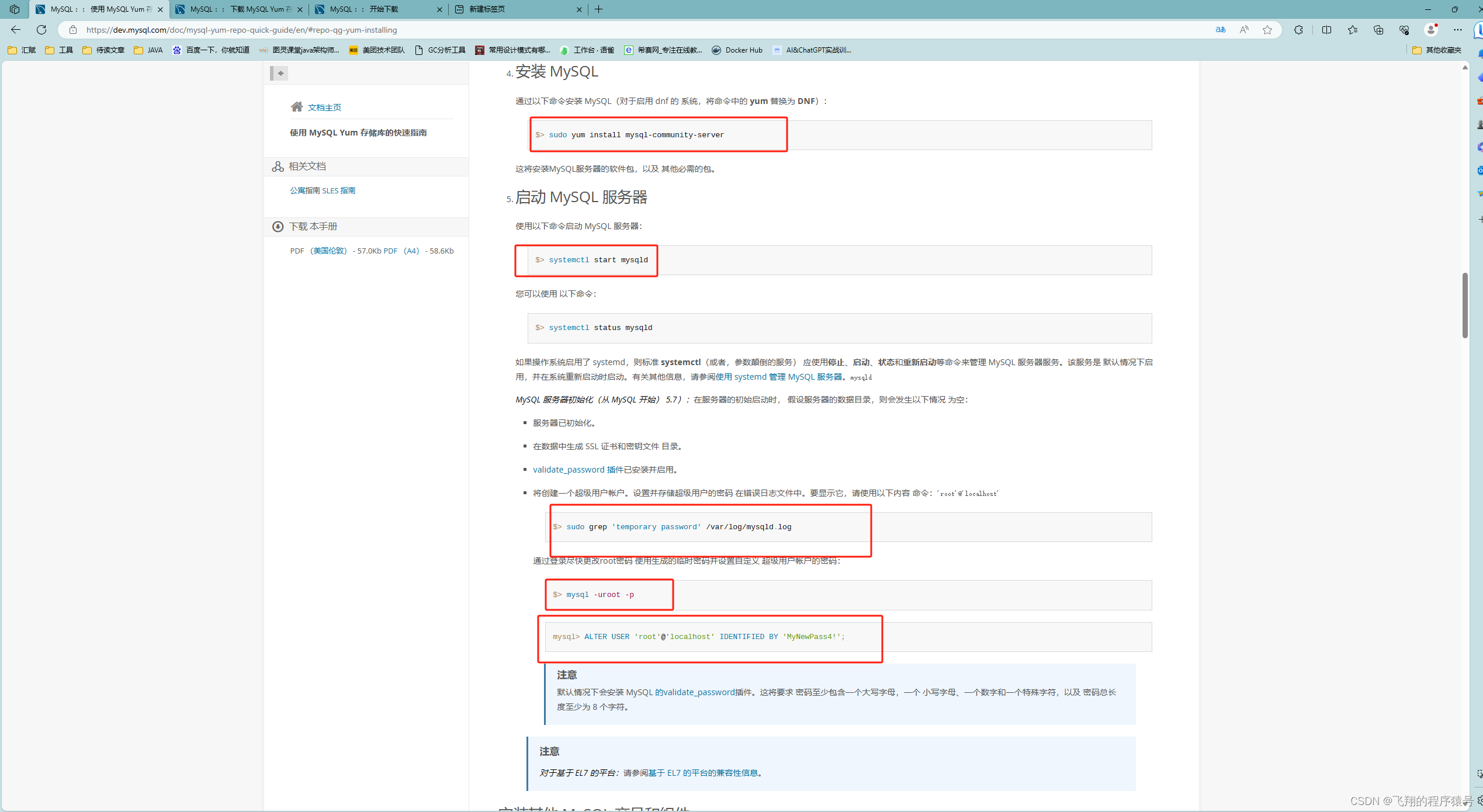The image size is (1483, 812).
Task: Open the 工具 bookmarks folder
Action: 59,50
